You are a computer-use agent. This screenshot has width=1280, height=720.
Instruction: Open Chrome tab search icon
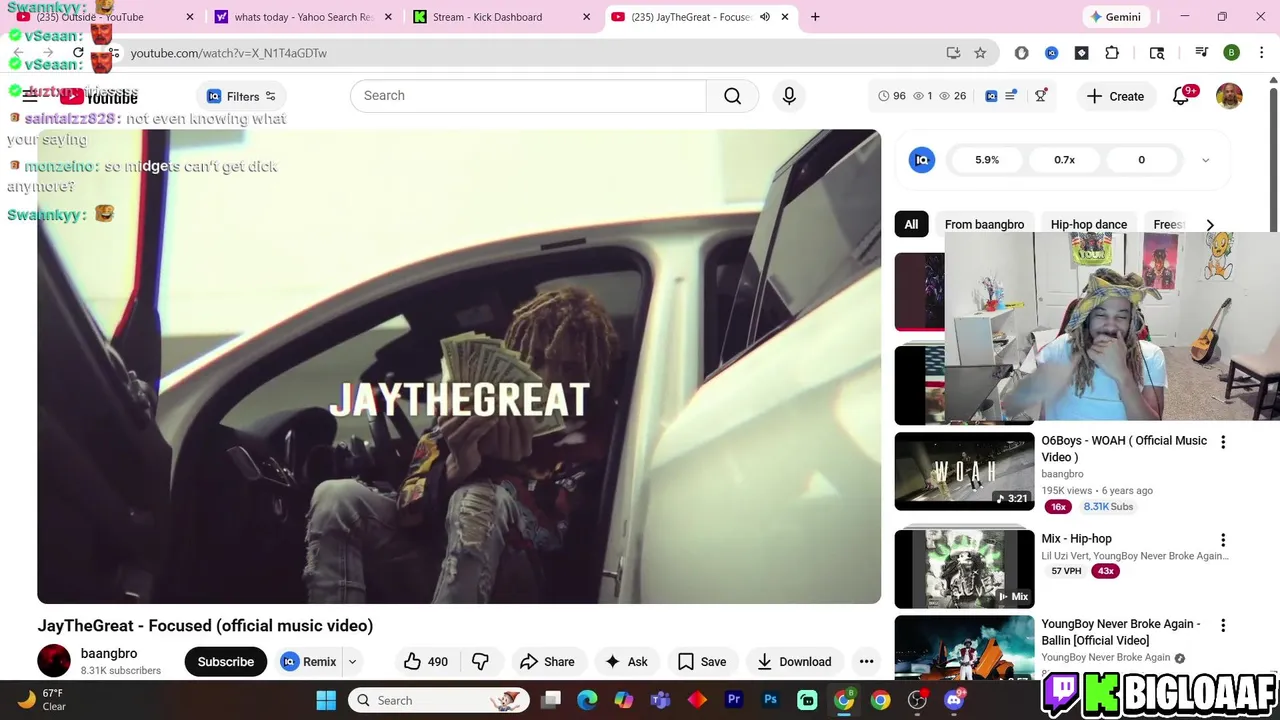pyautogui.click(x=1157, y=53)
